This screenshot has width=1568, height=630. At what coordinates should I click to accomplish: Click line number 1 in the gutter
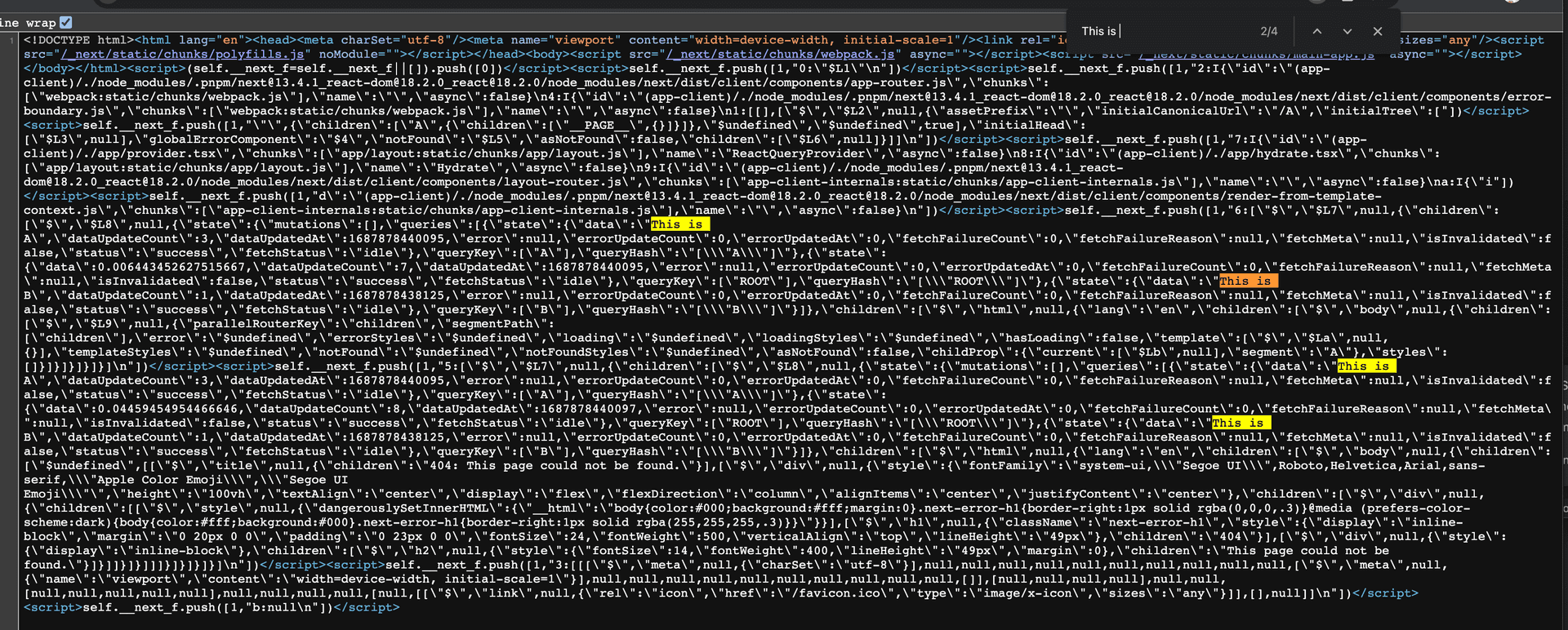(x=11, y=40)
